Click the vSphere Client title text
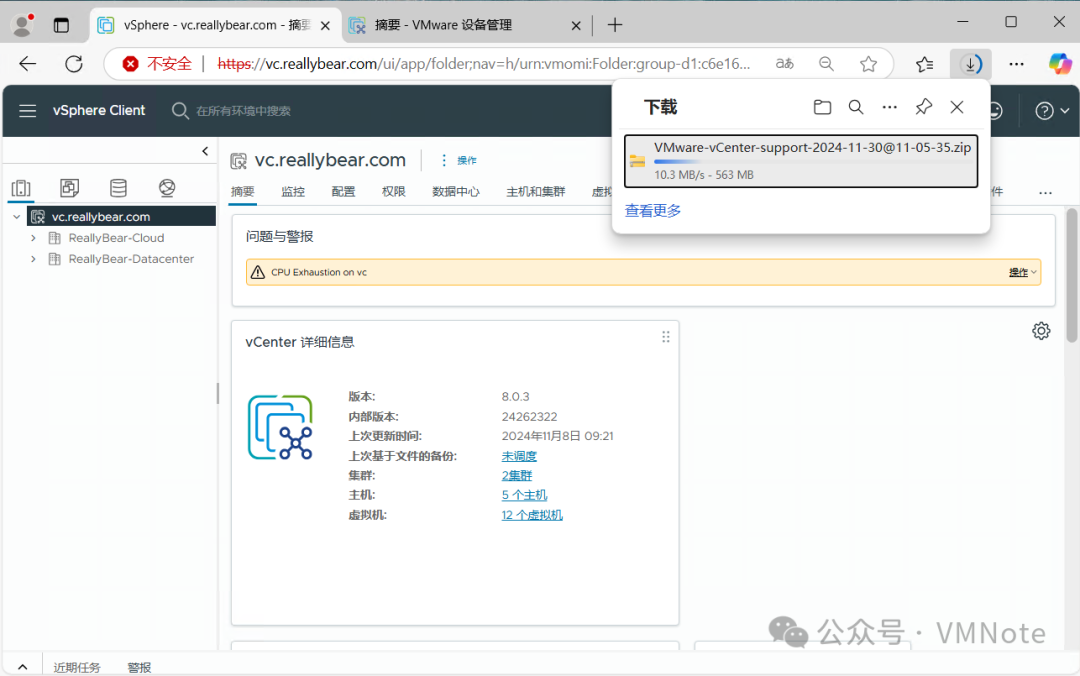The width and height of the screenshot is (1080, 676). [98, 110]
